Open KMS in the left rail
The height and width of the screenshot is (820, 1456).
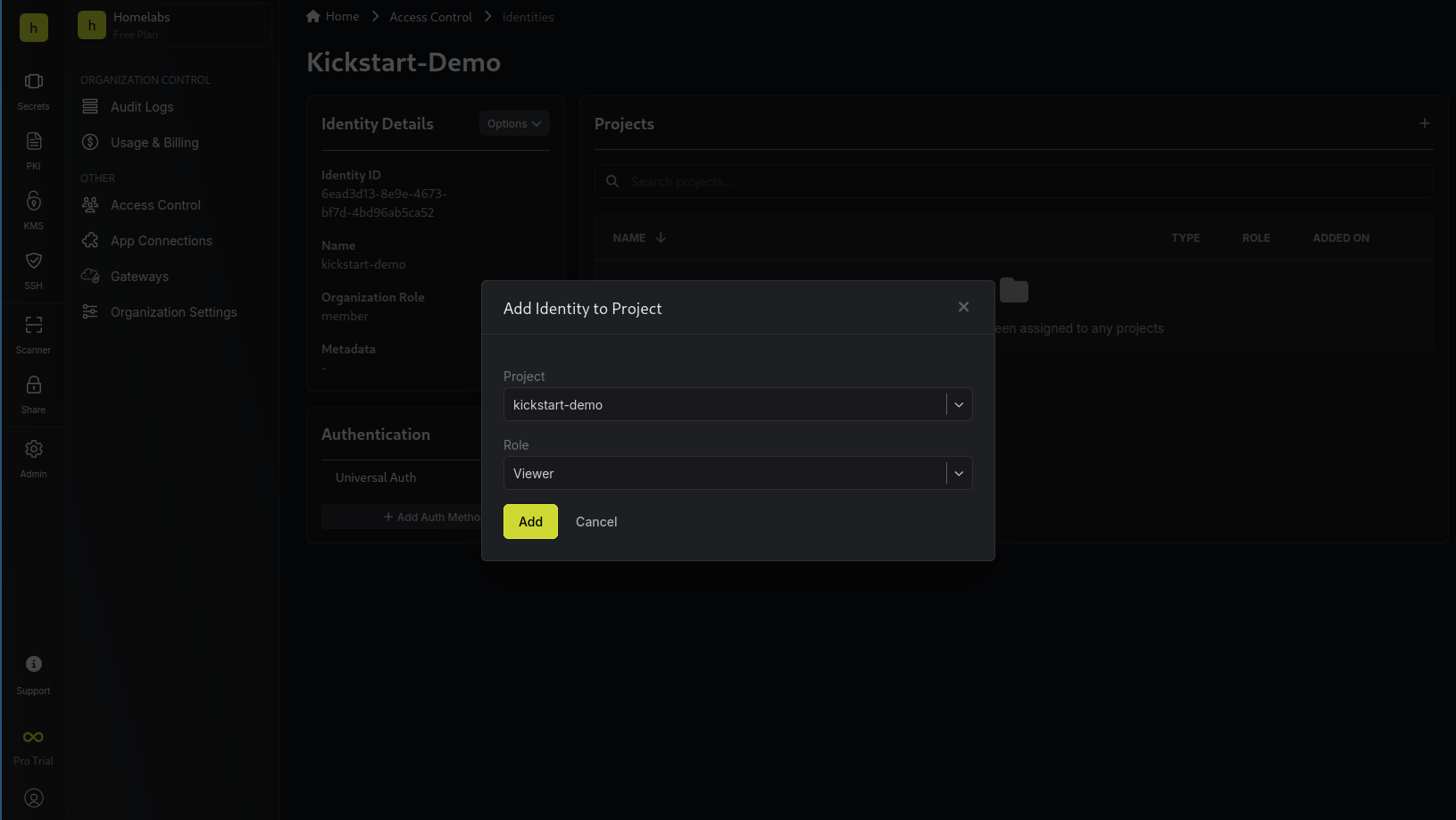pos(33,211)
